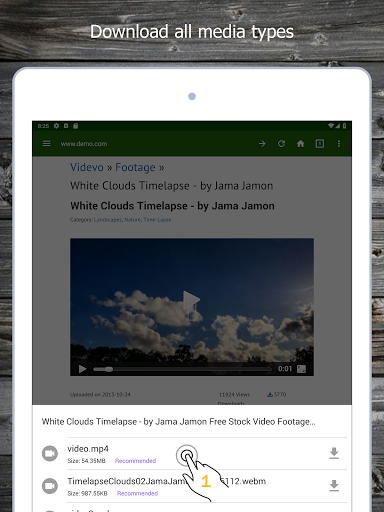Open the tabs counter icon

[320, 144]
